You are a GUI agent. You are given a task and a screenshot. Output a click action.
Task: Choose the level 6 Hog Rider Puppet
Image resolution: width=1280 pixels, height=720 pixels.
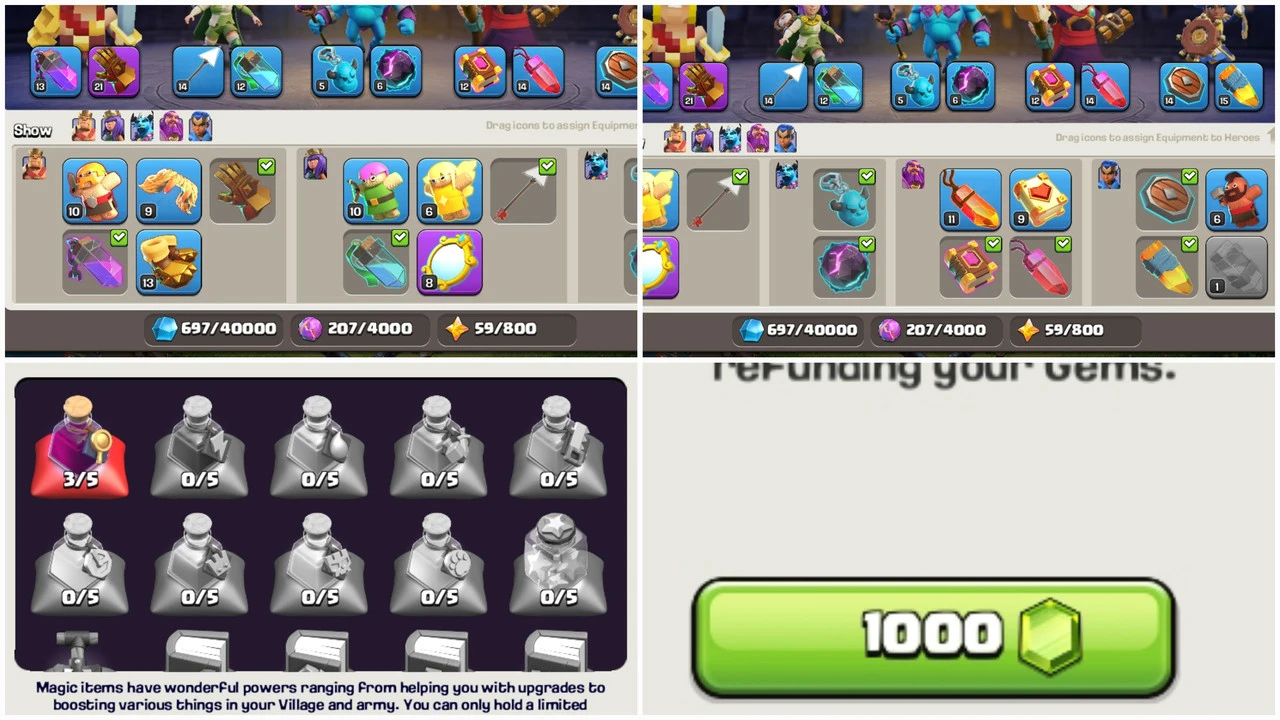click(1236, 199)
